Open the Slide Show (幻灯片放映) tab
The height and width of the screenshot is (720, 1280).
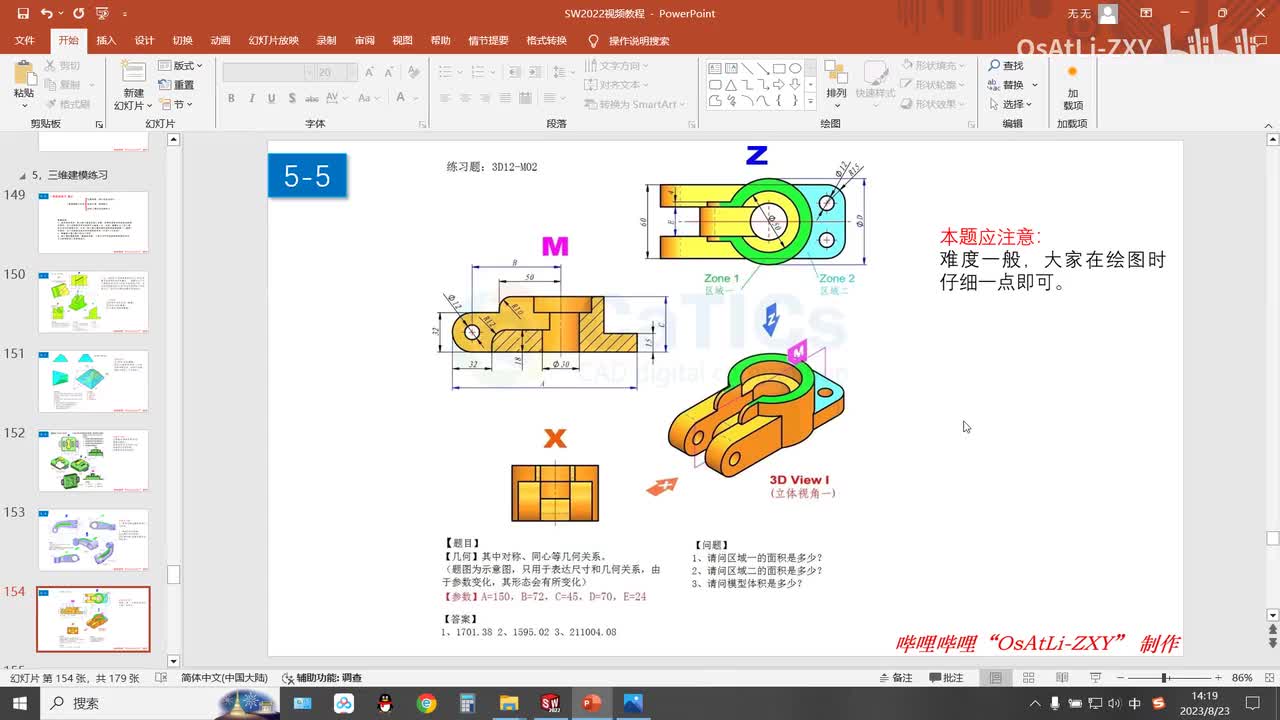tap(273, 41)
